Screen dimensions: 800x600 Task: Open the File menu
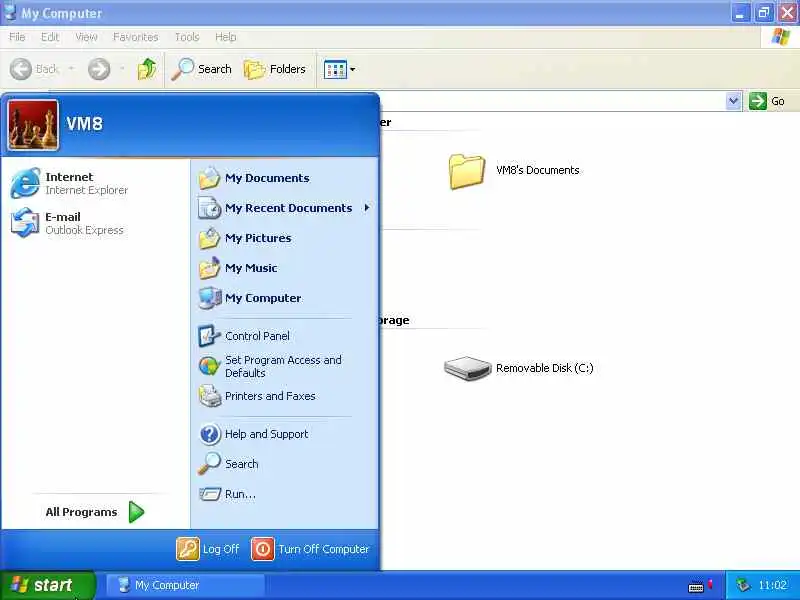point(17,37)
